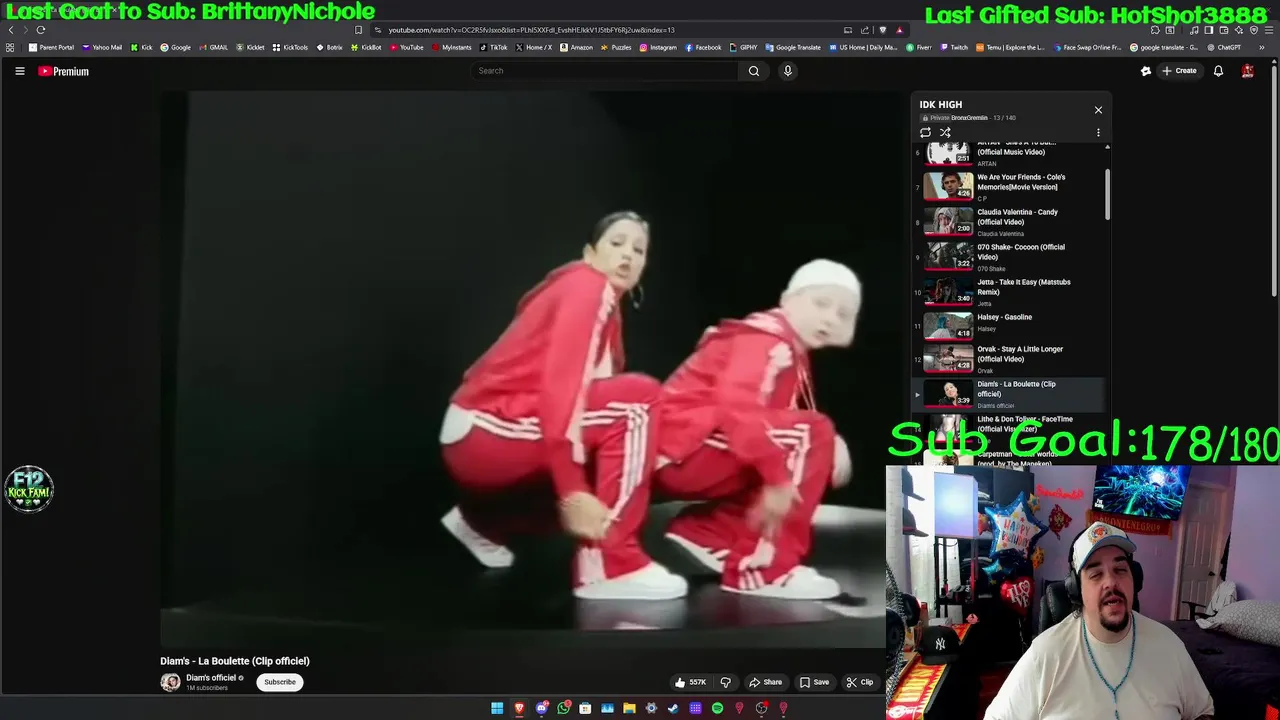The height and width of the screenshot is (720, 1280).
Task: Select Orvak - Stay A Little Longer entry
Action: coord(1008,358)
